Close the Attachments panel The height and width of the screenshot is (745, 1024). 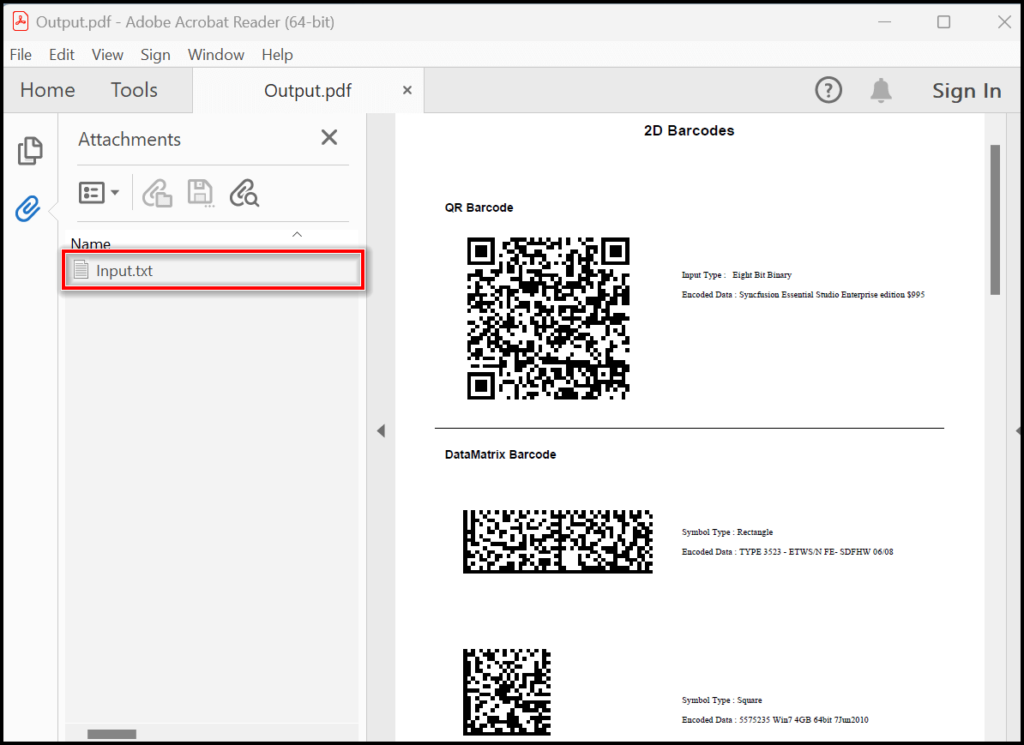coord(329,137)
